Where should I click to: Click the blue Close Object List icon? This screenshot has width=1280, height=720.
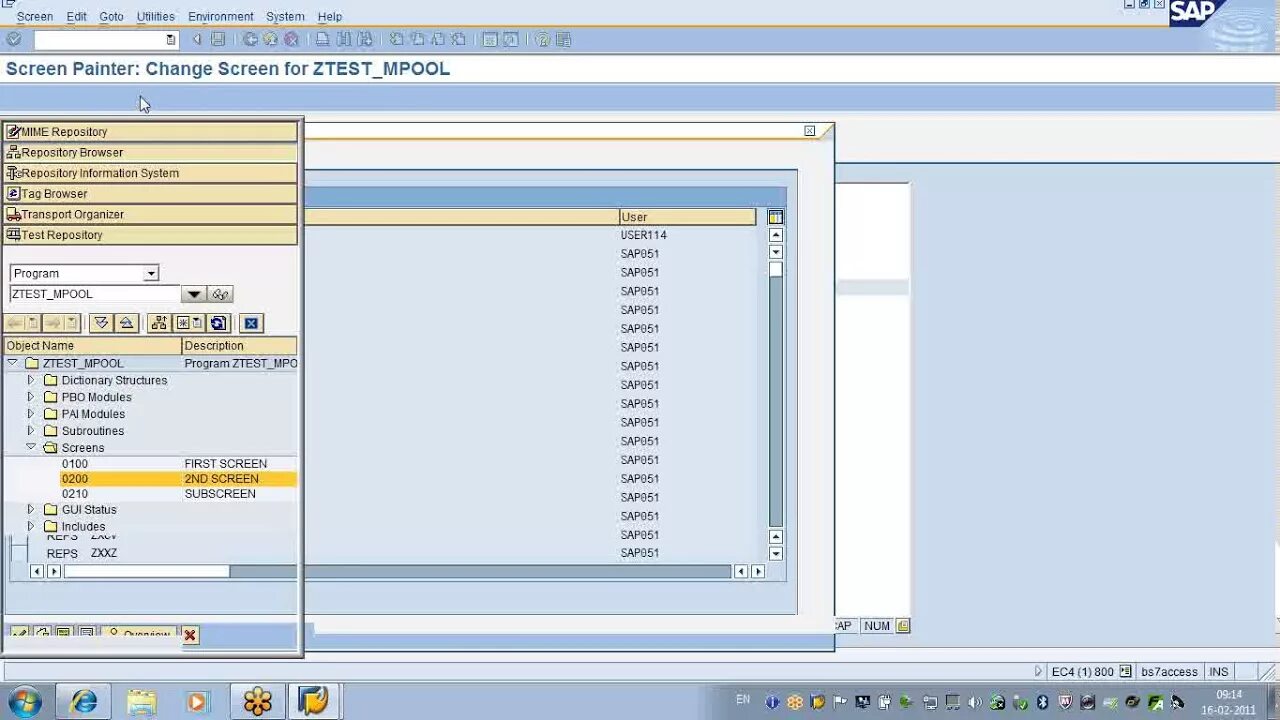click(x=251, y=323)
